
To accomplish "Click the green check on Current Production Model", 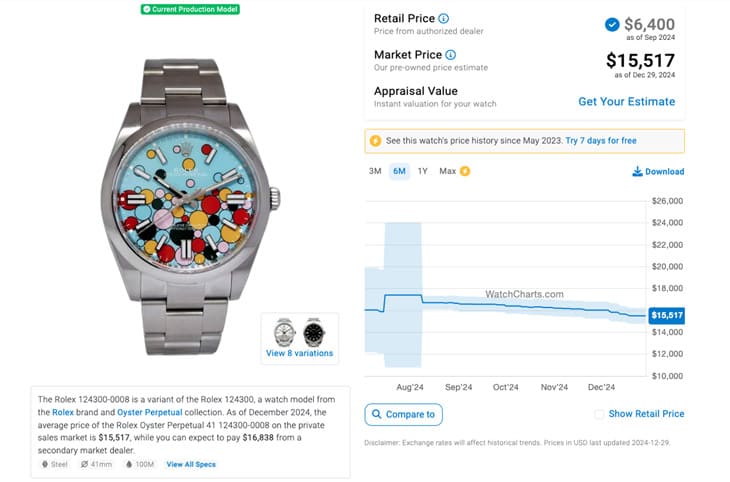I will [x=146, y=9].
